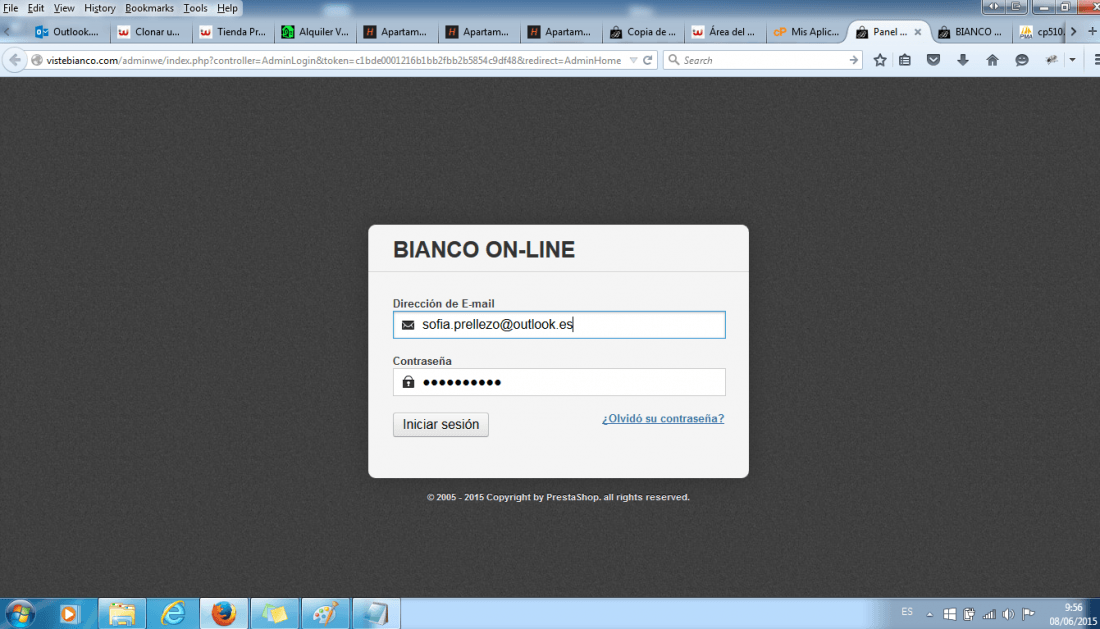
Task: Open the File menu
Action: click(11, 8)
